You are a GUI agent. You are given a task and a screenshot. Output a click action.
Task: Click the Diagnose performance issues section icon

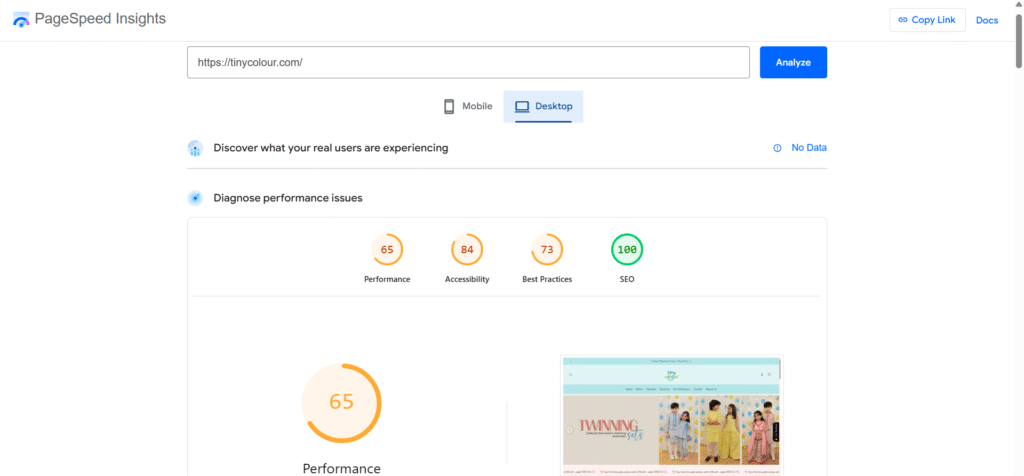pos(196,198)
